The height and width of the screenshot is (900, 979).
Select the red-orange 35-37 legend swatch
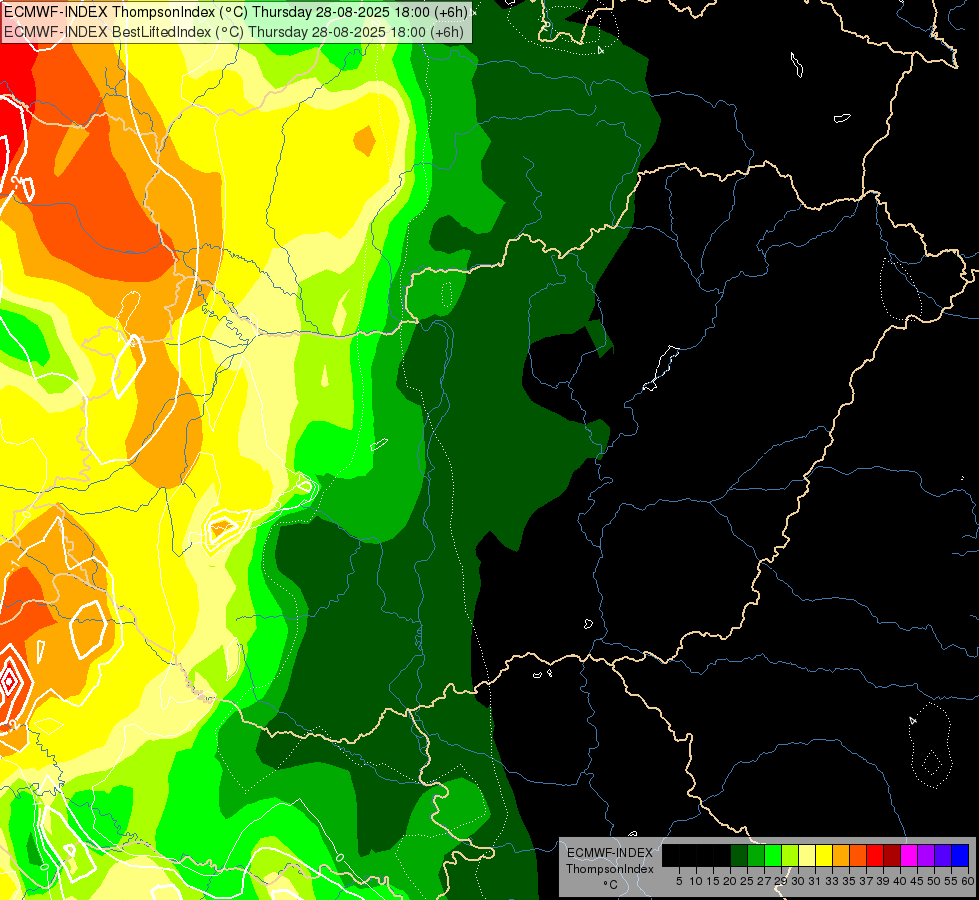pos(858,855)
